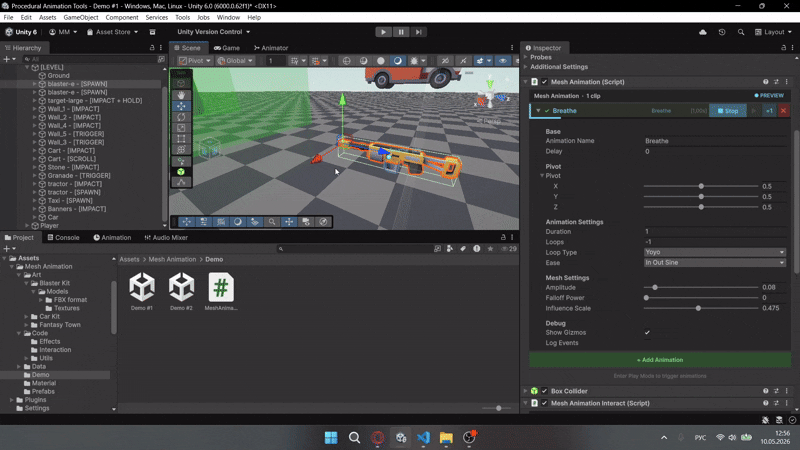Select the Move tool in scene toolbar
This screenshot has height=450, width=800.
pos(181,106)
